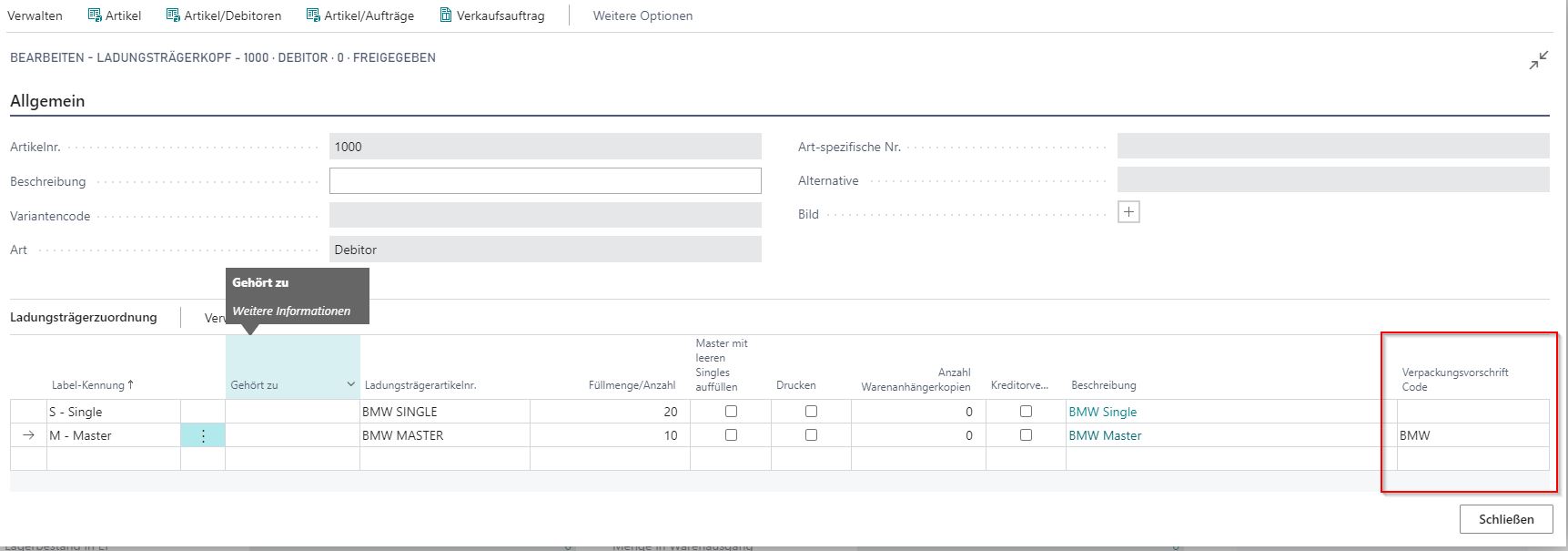
Task: Click the Schließen button
Action: coord(1505,519)
